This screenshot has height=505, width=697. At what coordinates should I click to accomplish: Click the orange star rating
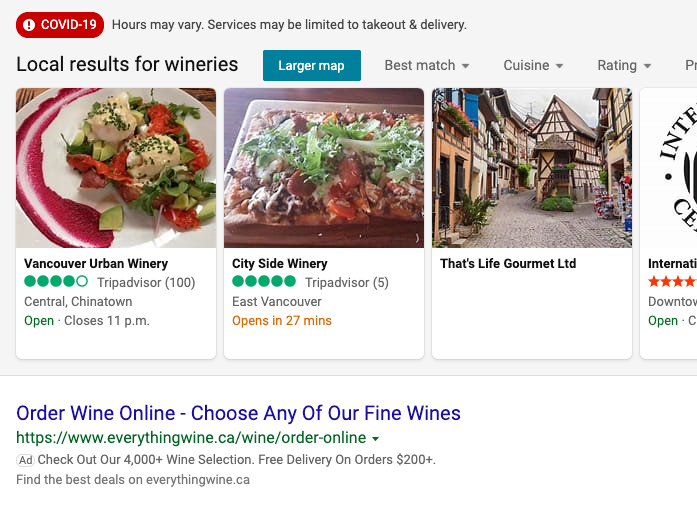click(672, 283)
